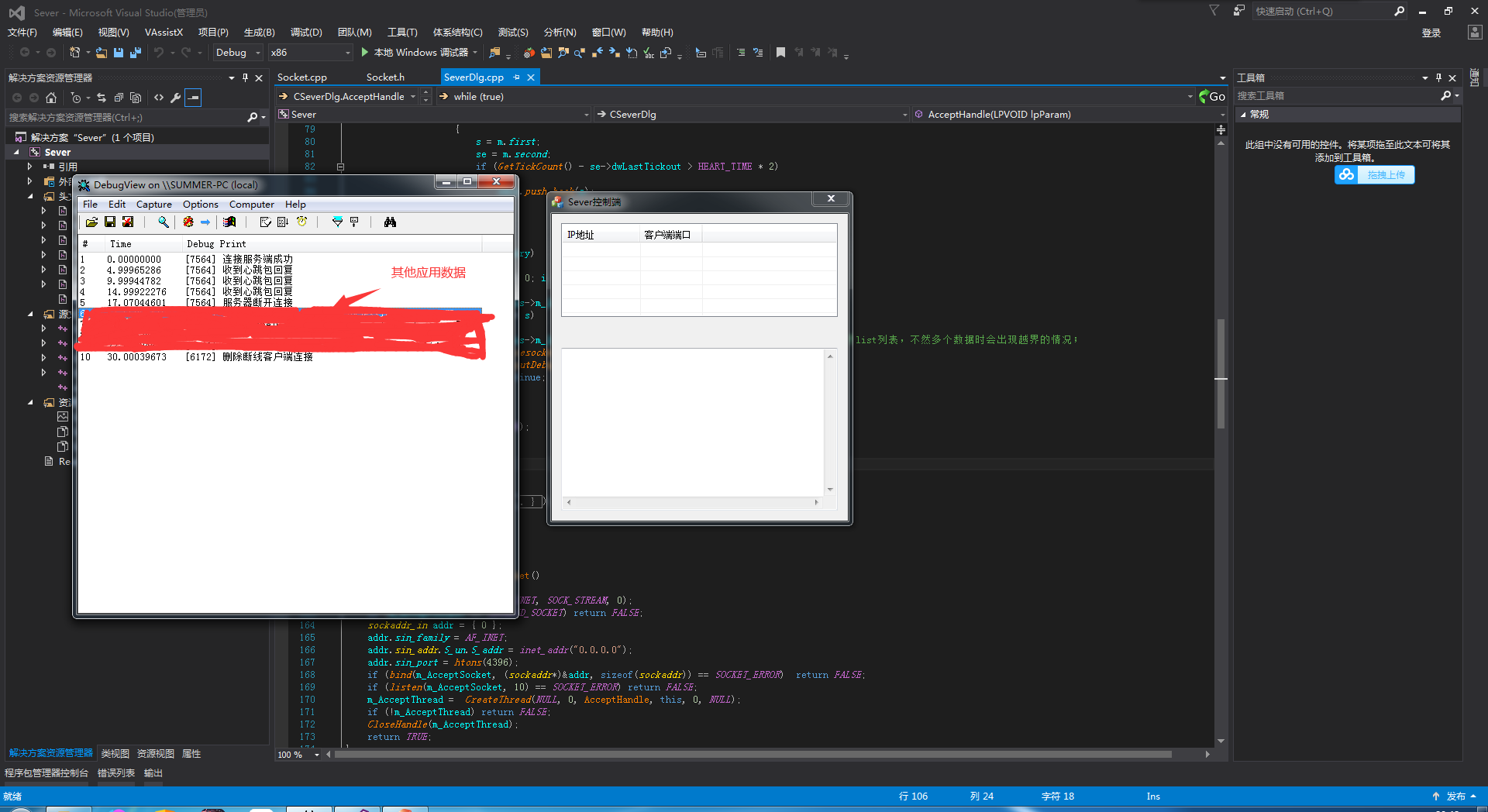The width and height of the screenshot is (1488, 812).
Task: Save the DebugView log with floppy icon
Action: click(x=110, y=222)
